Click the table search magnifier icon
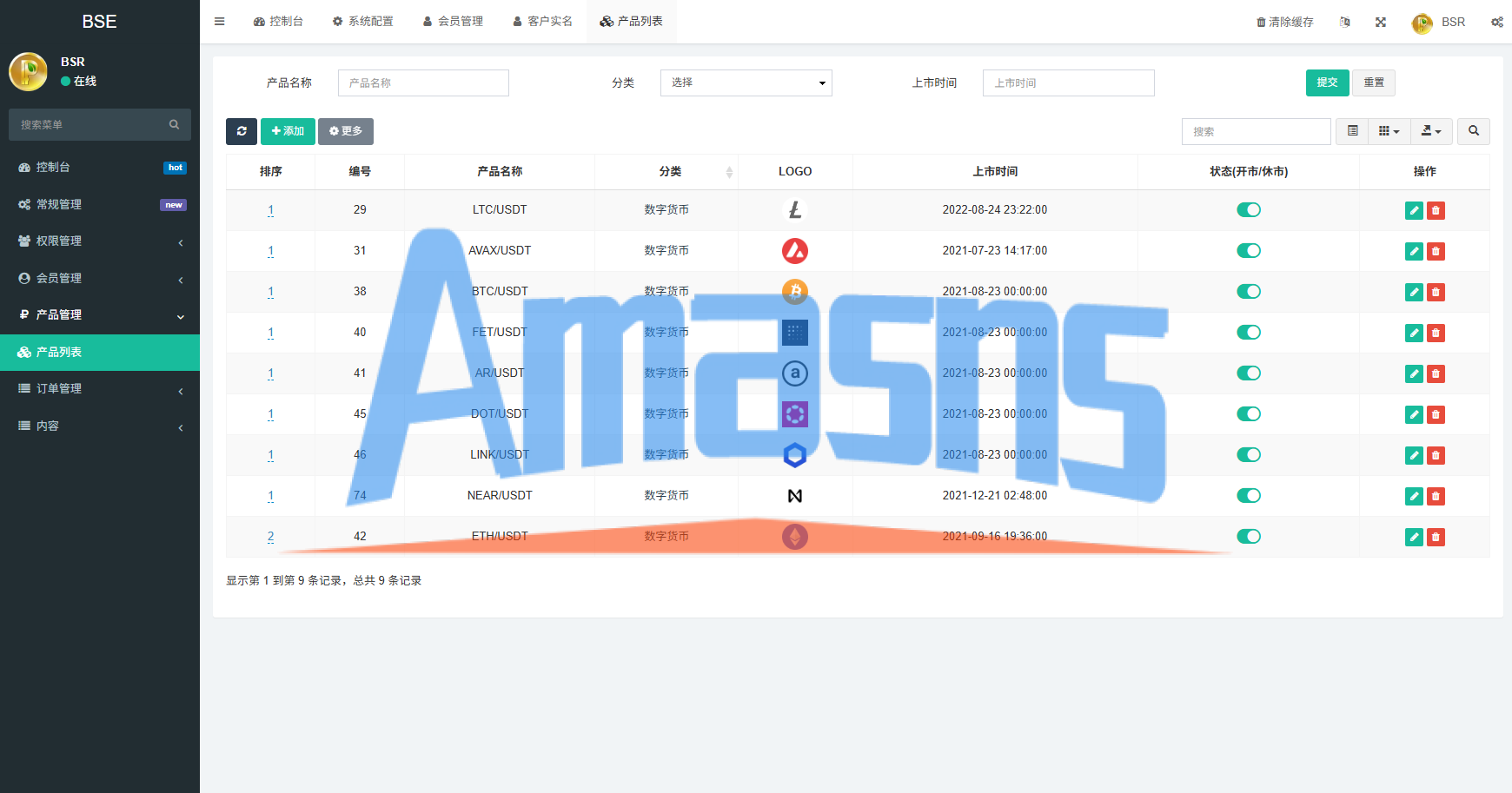 (x=1474, y=131)
